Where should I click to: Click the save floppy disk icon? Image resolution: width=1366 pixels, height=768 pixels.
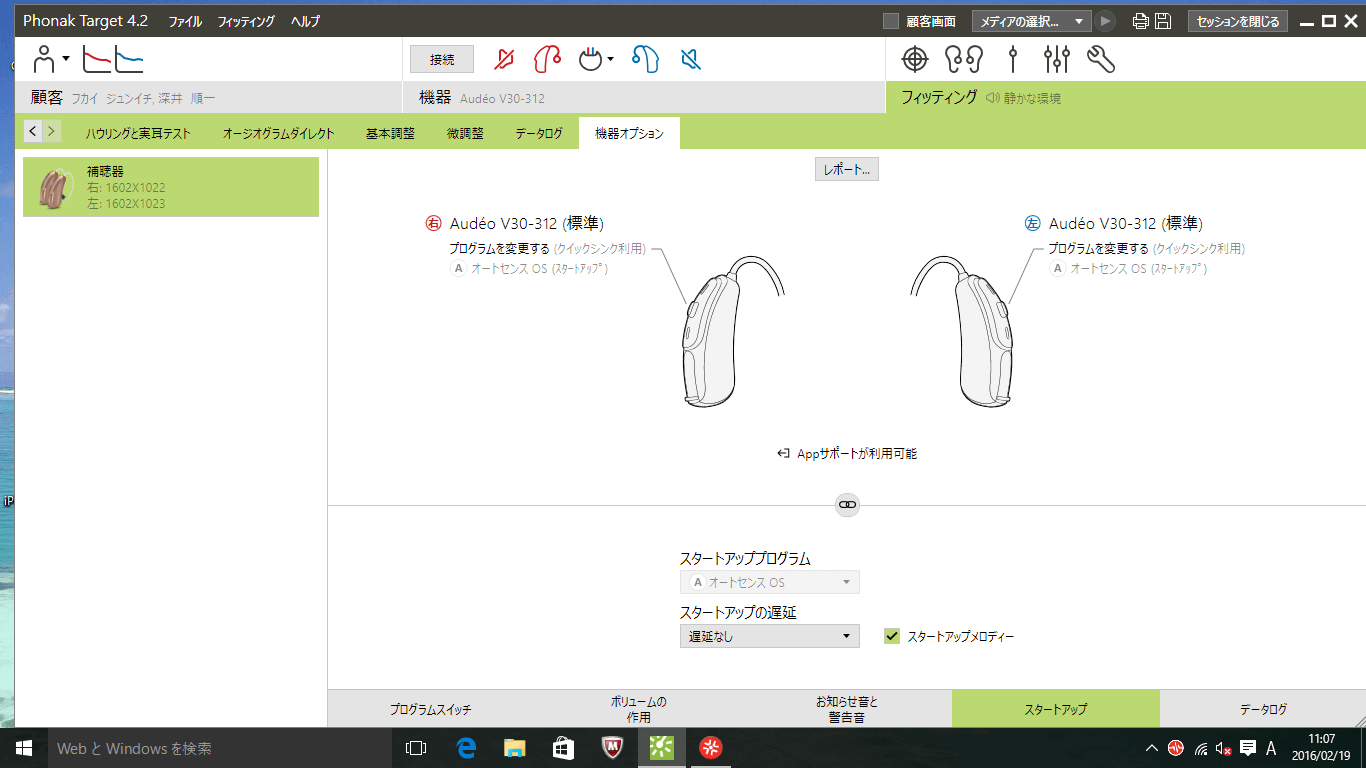[x=1163, y=21]
